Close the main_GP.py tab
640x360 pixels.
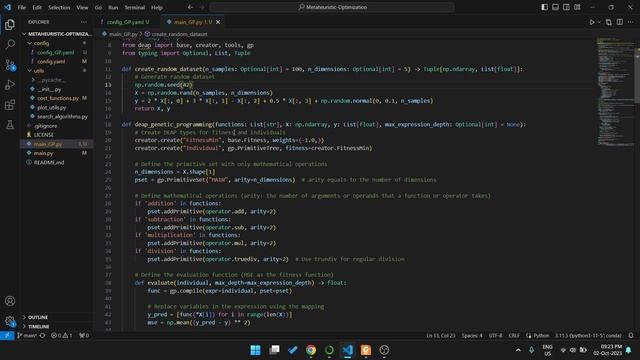pos(218,22)
